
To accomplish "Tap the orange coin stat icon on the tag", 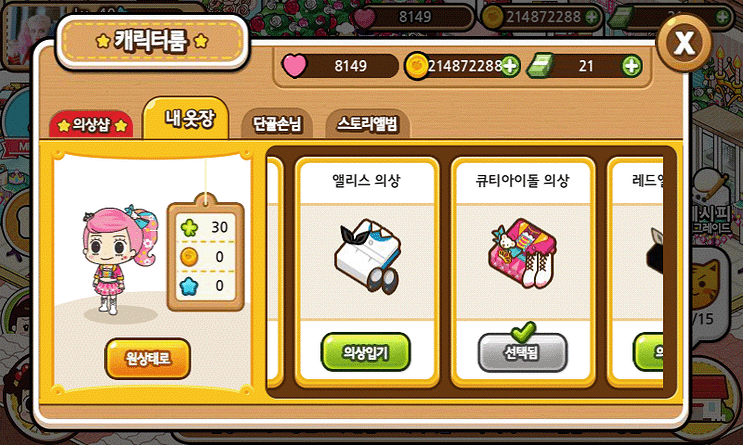I will [x=189, y=257].
